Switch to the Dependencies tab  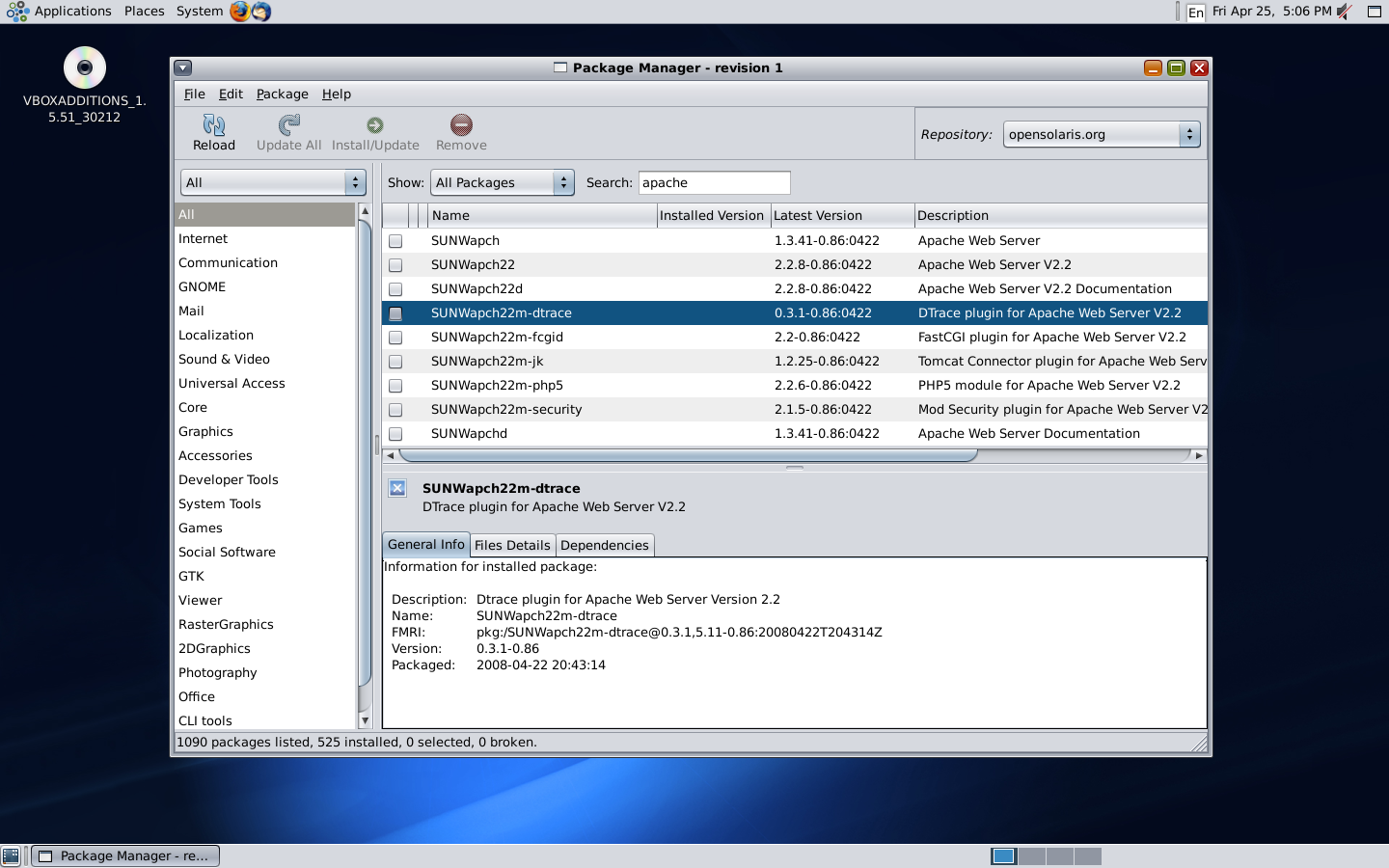pos(605,545)
